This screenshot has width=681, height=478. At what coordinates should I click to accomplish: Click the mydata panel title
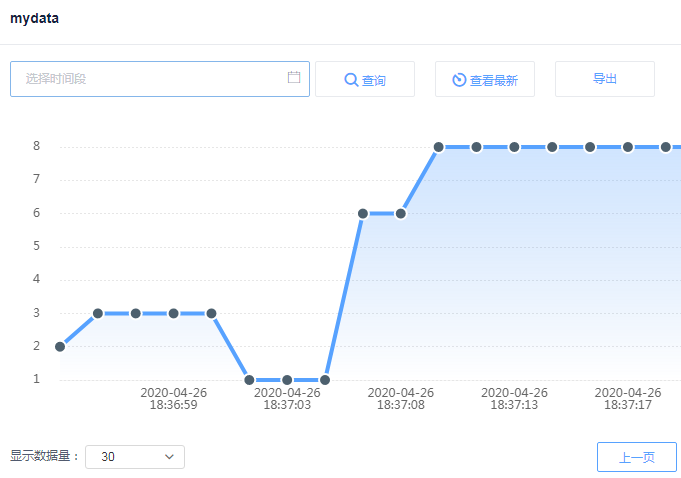[34, 18]
